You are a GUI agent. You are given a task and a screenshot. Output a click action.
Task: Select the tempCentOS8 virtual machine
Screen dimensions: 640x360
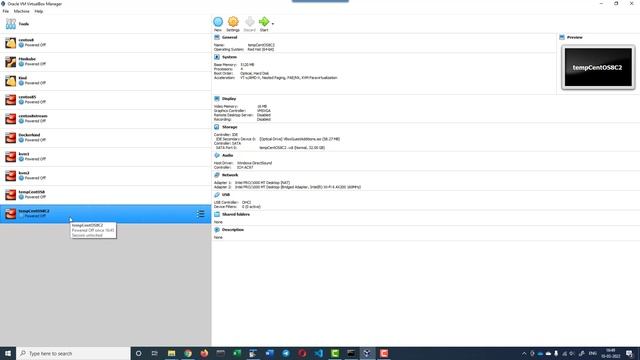click(x=105, y=195)
